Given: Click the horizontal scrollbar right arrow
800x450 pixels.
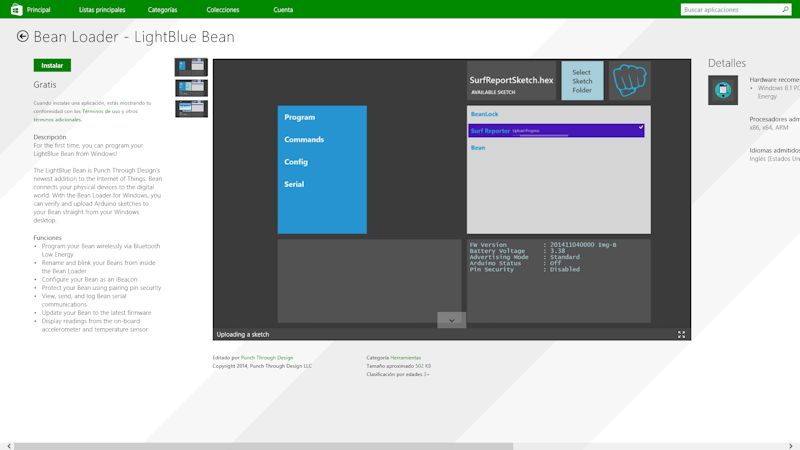Looking at the screenshot, I should (x=791, y=446).
